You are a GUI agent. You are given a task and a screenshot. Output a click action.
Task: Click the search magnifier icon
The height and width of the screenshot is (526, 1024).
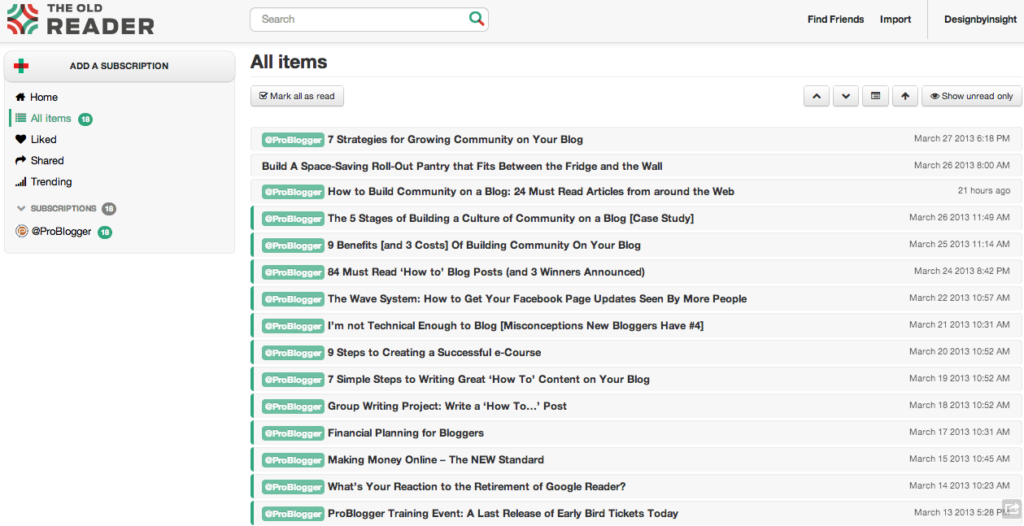point(477,19)
